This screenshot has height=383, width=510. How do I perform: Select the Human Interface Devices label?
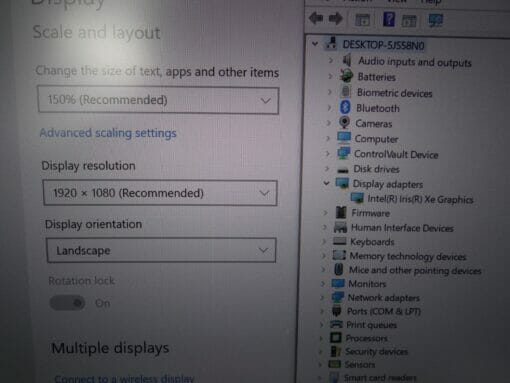pos(402,228)
